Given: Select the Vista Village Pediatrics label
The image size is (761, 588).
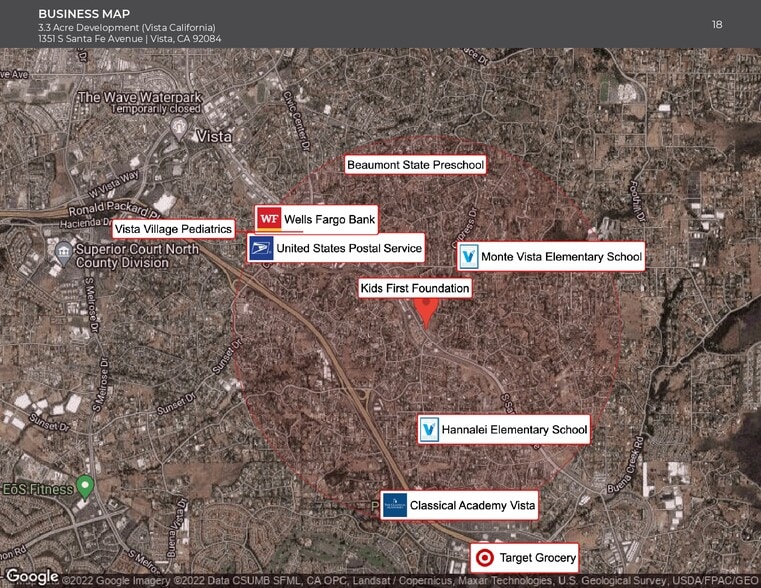Looking at the screenshot, I should tap(173, 229).
